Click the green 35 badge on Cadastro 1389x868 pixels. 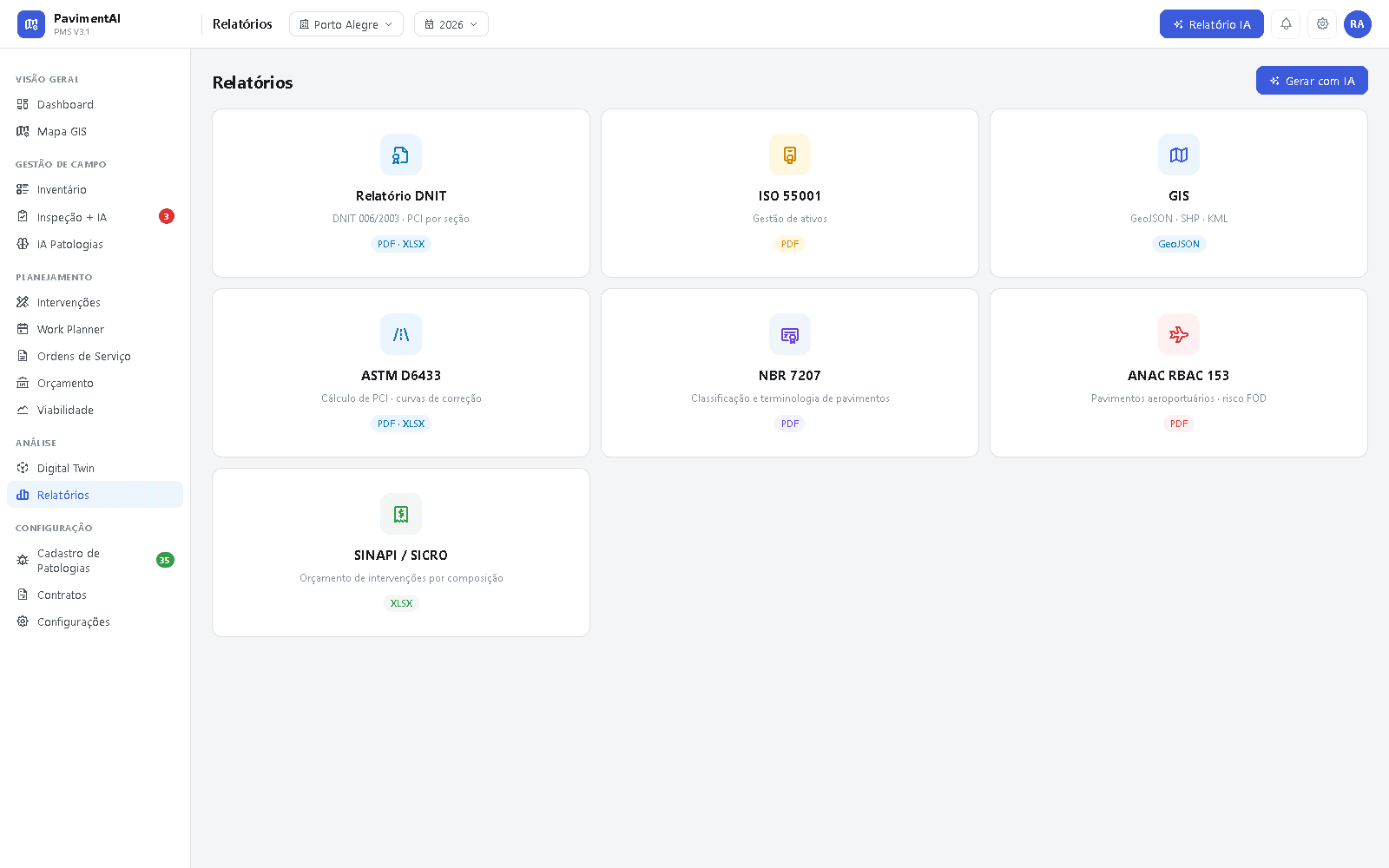click(165, 560)
